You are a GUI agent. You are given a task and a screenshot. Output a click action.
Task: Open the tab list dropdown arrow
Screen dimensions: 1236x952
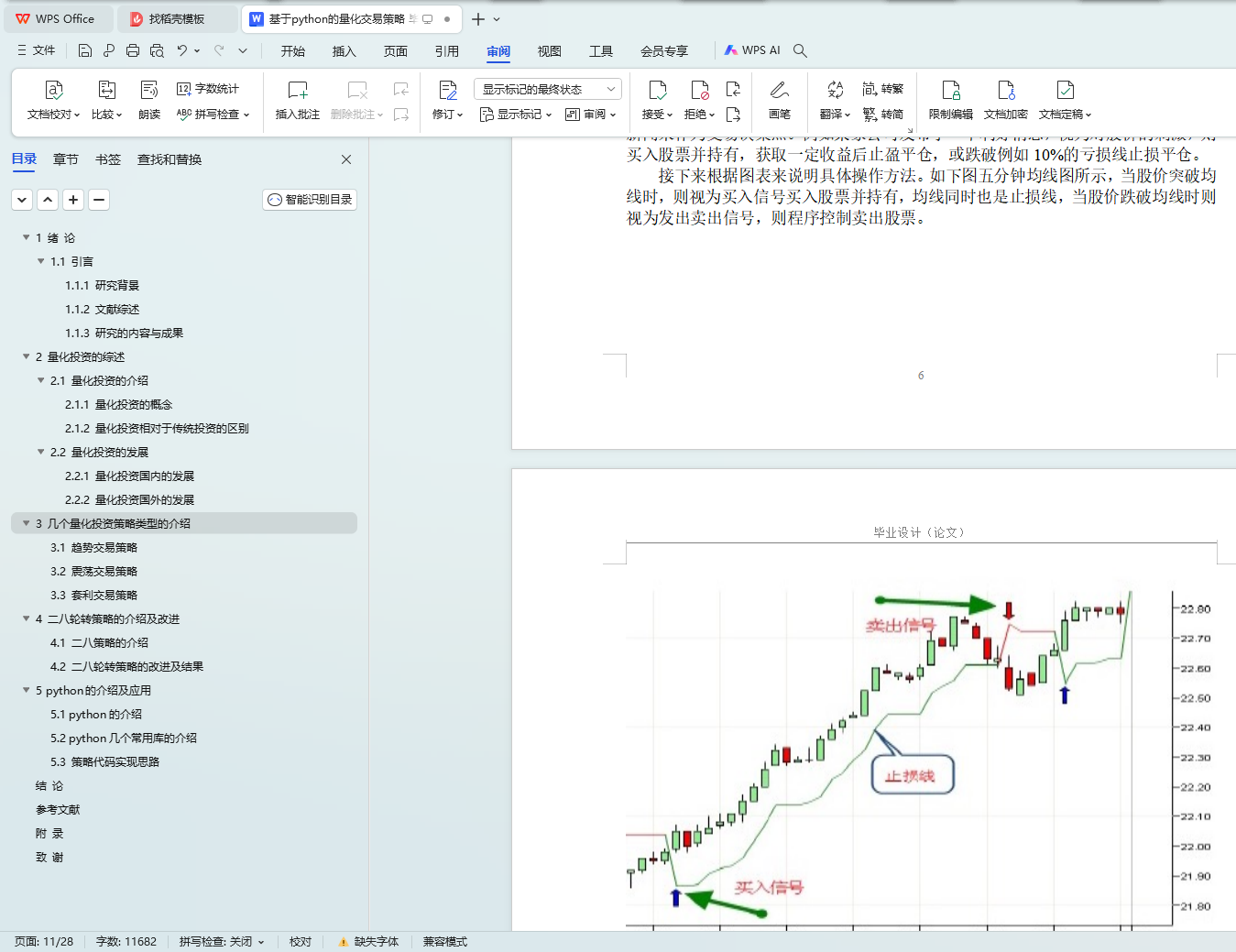coord(497,18)
